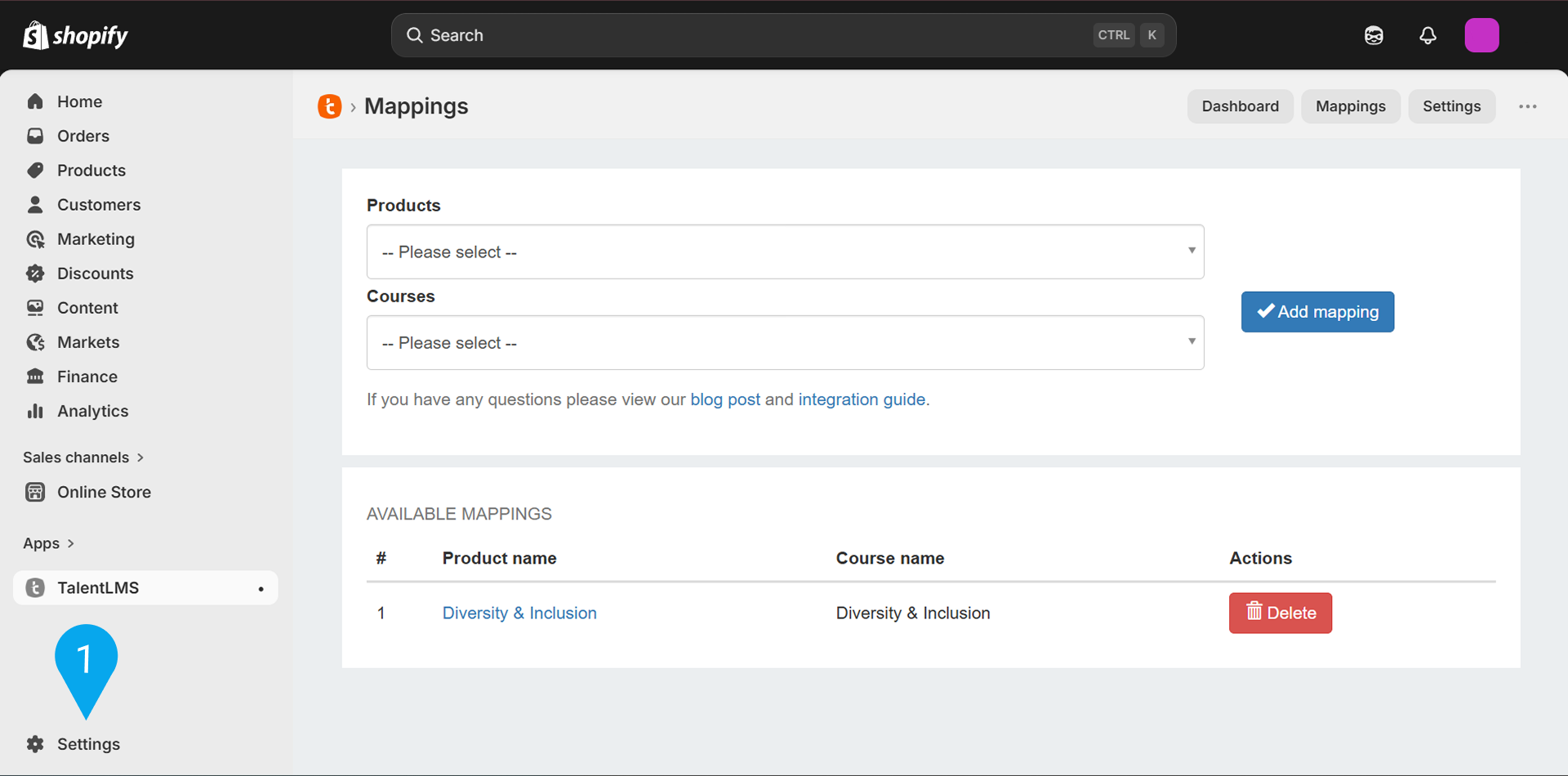Image resolution: width=1568 pixels, height=776 pixels.
Task: Click the Products tag icon
Action: 35,170
